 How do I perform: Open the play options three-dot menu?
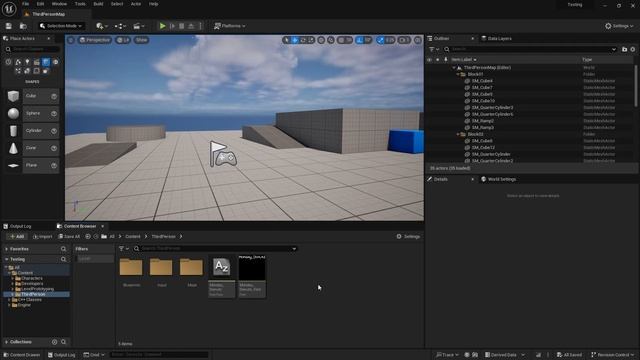pyautogui.click(x=200, y=26)
